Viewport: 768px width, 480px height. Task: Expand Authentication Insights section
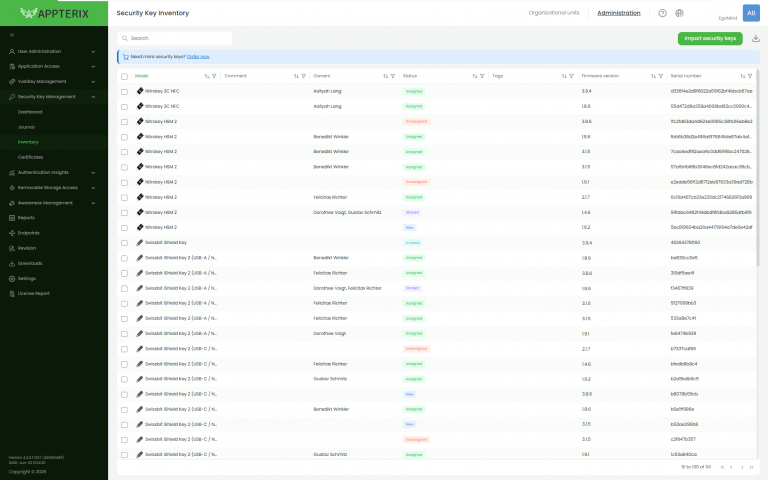coord(54,172)
